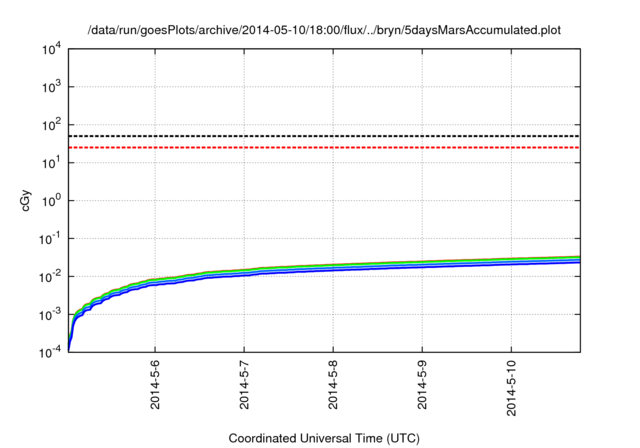Click the 10^3 y-axis label

click(x=52, y=87)
